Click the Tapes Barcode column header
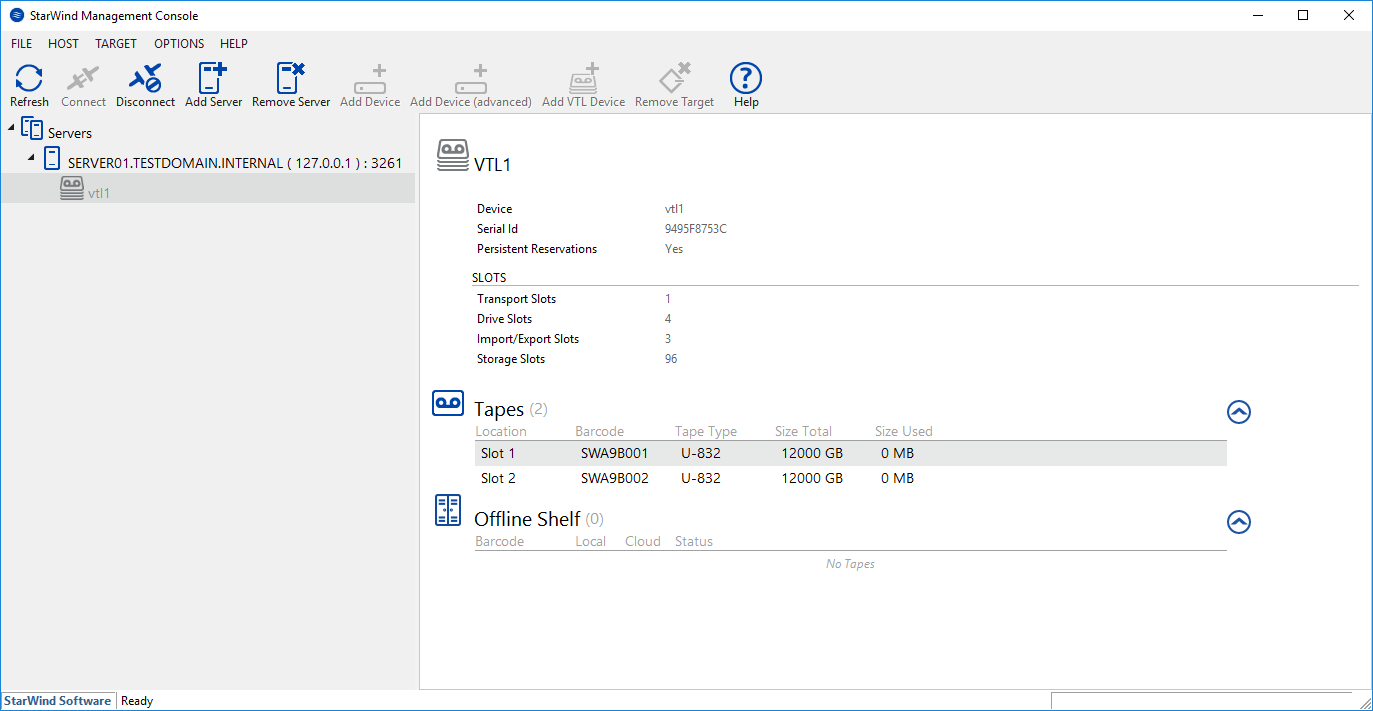1373x711 pixels. (x=600, y=432)
